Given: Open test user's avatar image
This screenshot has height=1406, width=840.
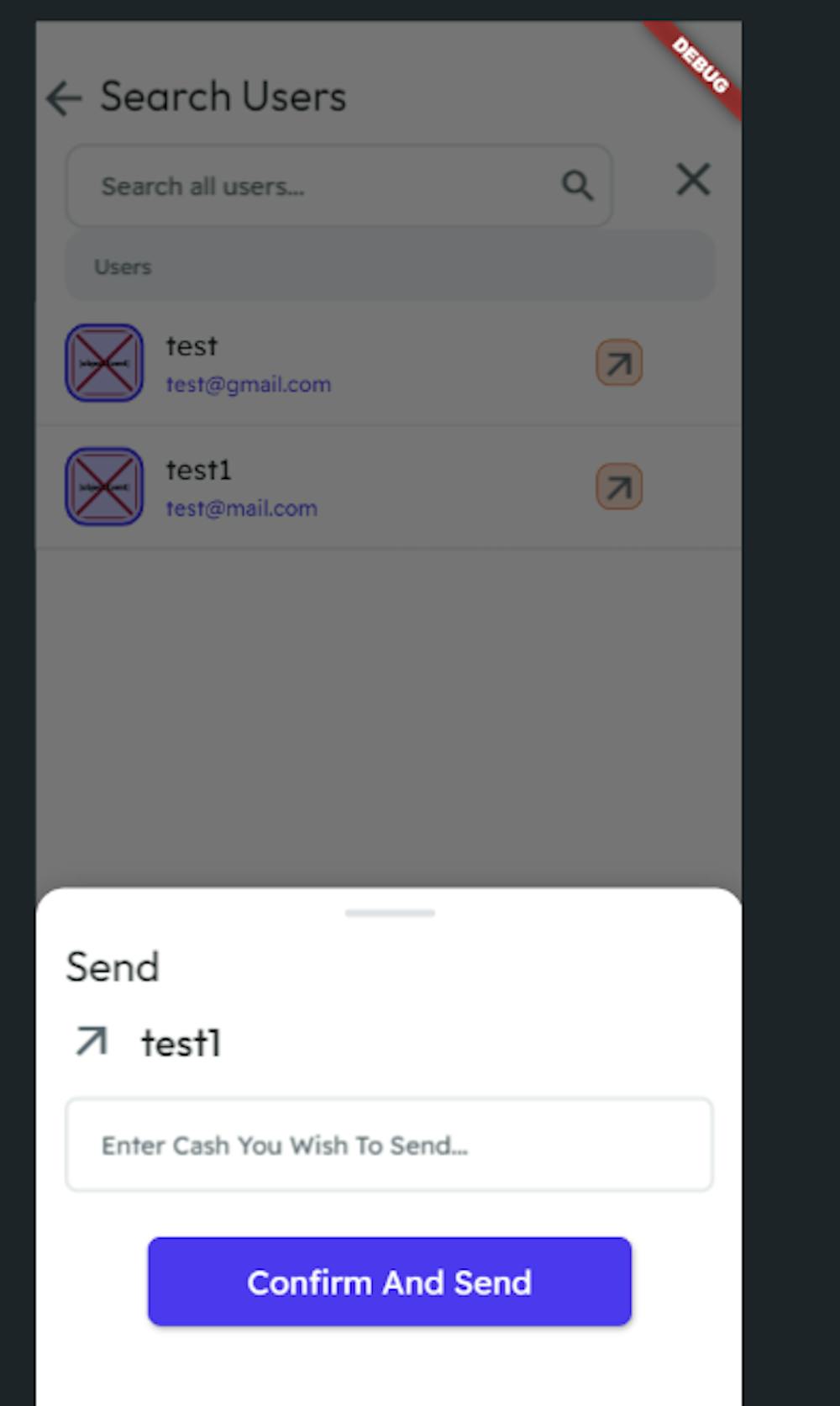Looking at the screenshot, I should 104,363.
